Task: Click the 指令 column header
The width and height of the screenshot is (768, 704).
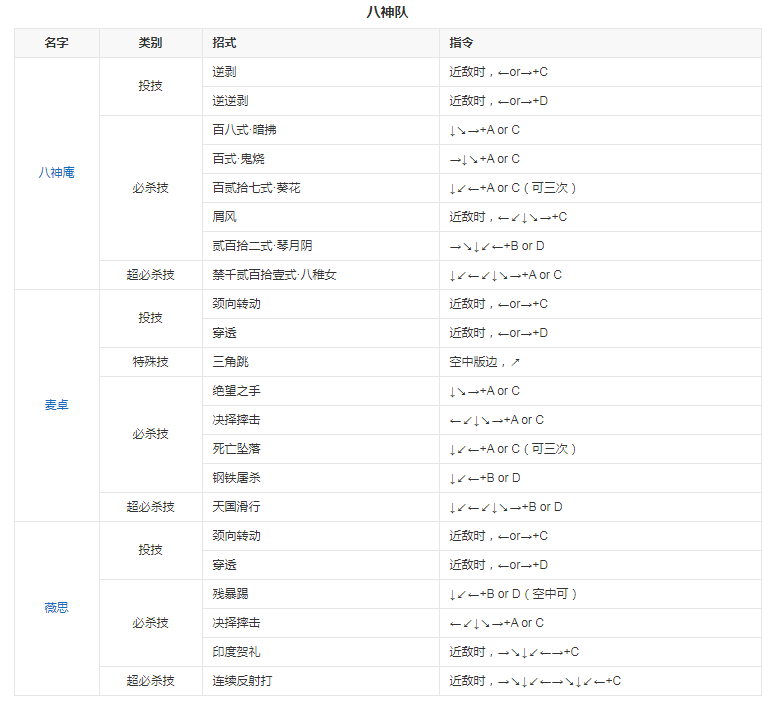Action: (461, 43)
